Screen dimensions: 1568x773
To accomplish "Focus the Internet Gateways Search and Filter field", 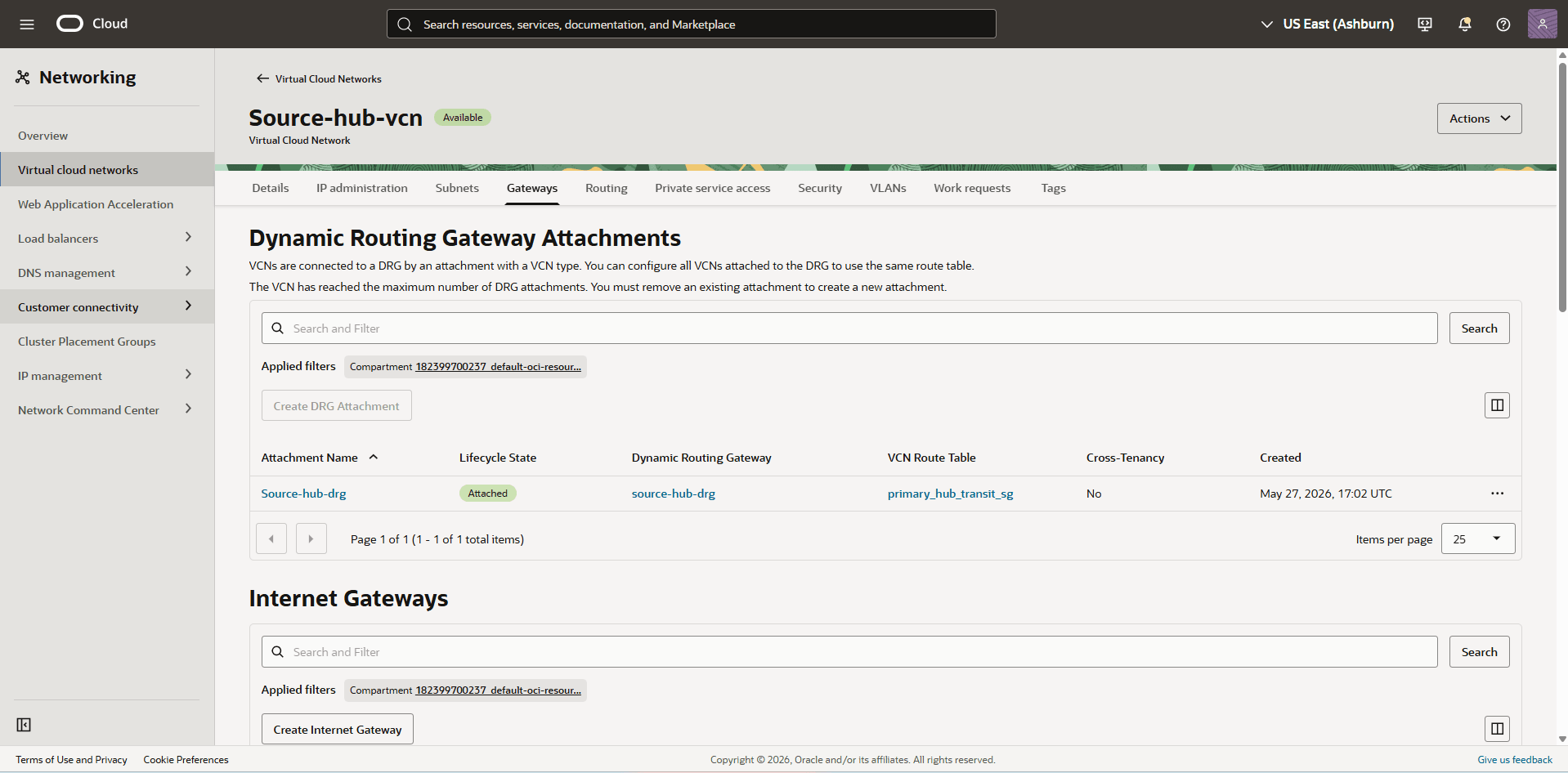I will tap(849, 652).
